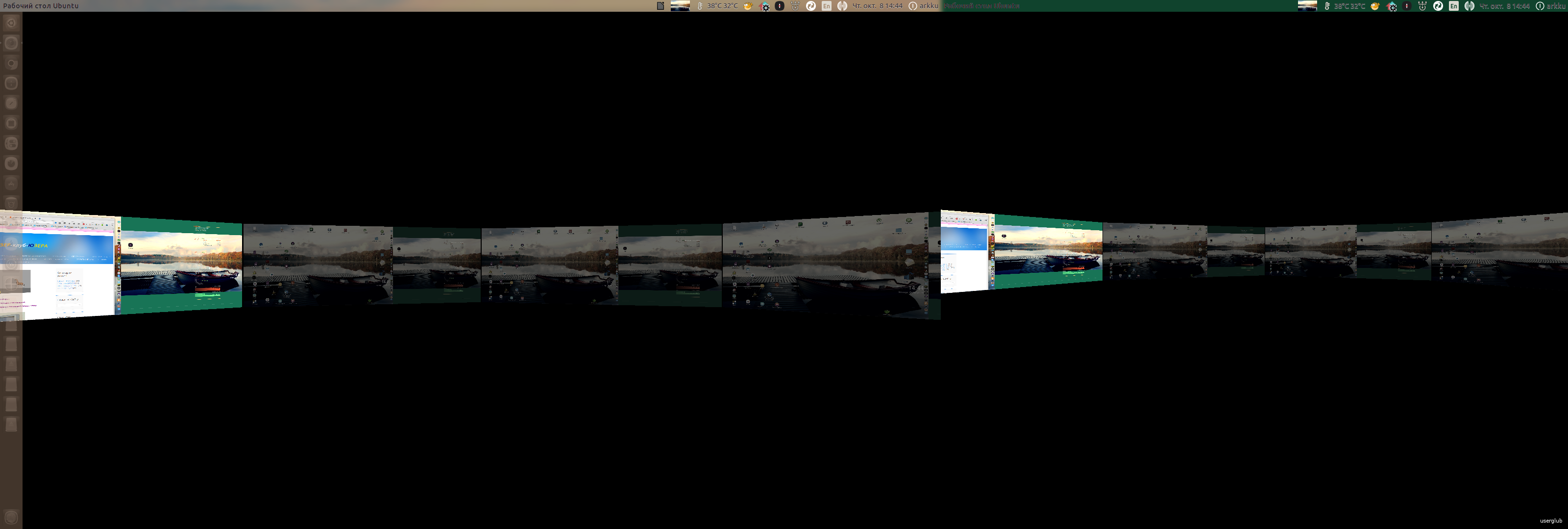Open the clock calendar on left monitor's panel
Viewport: 1568px width, 529px height.
(877, 6)
